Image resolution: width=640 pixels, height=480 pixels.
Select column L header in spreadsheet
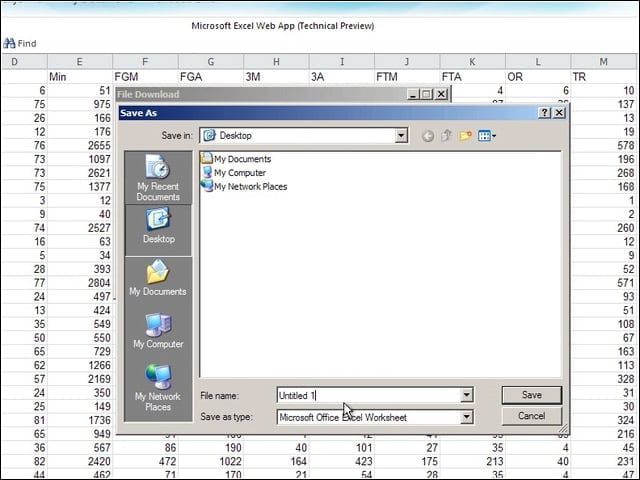pyautogui.click(x=538, y=62)
